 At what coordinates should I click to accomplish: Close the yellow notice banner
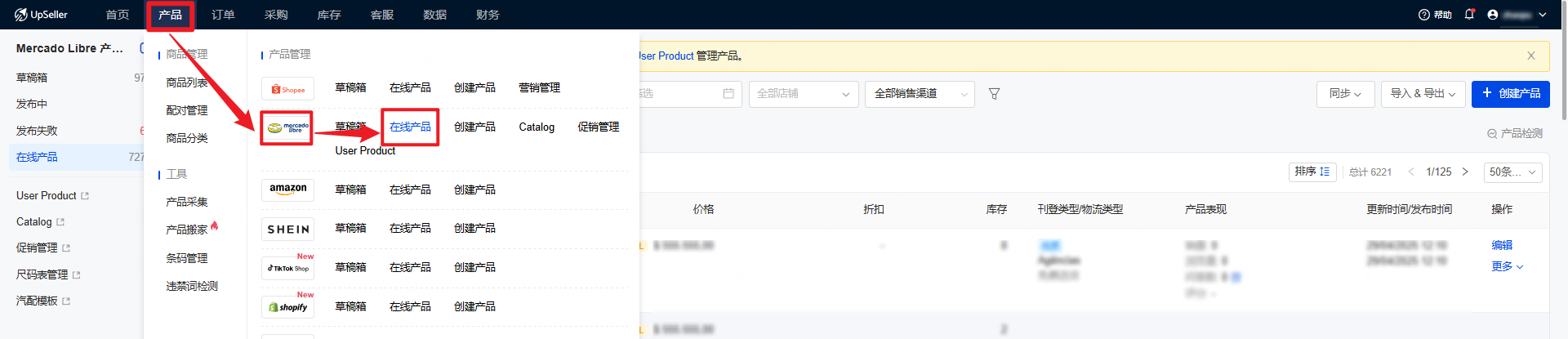tap(1531, 56)
